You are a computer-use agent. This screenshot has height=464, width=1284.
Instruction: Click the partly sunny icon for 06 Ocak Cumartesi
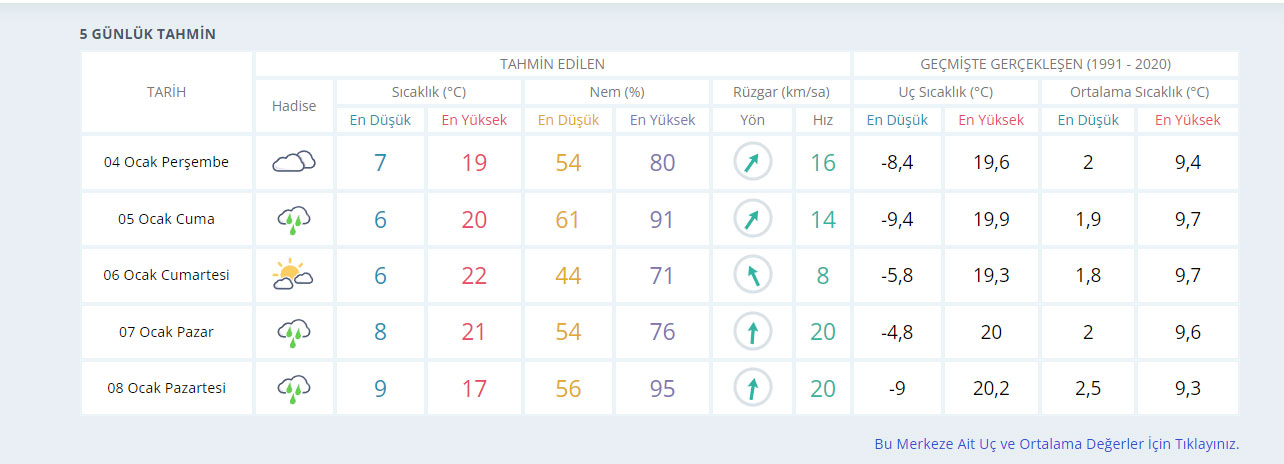coord(293,275)
